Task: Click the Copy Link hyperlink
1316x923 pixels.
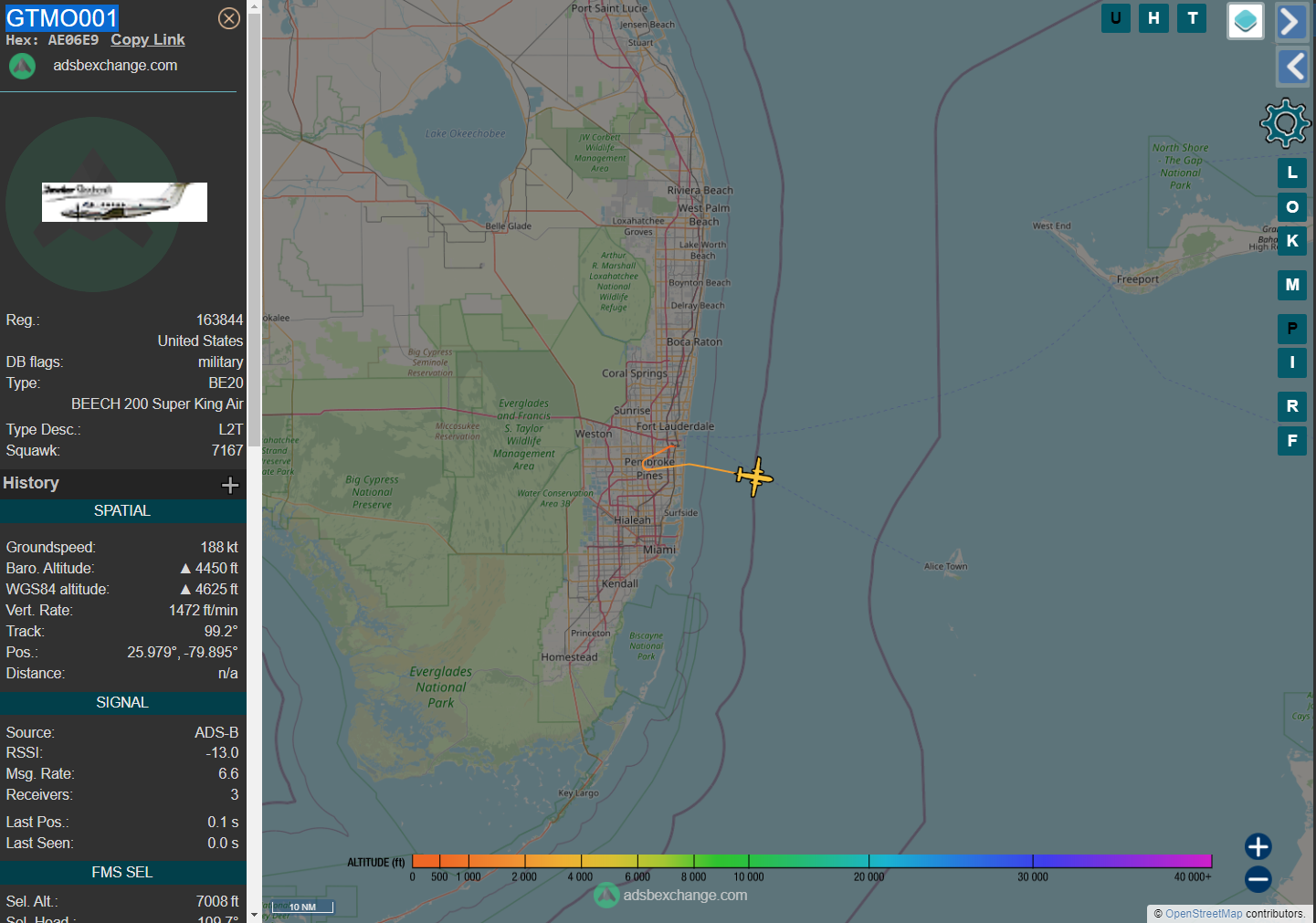Action: point(148,40)
